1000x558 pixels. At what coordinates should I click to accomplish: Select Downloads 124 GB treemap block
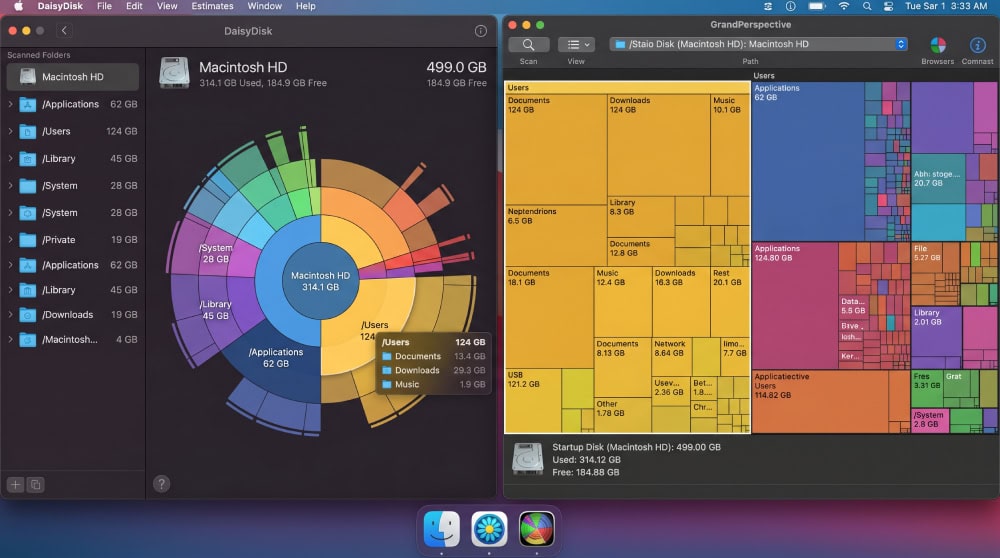(659, 145)
